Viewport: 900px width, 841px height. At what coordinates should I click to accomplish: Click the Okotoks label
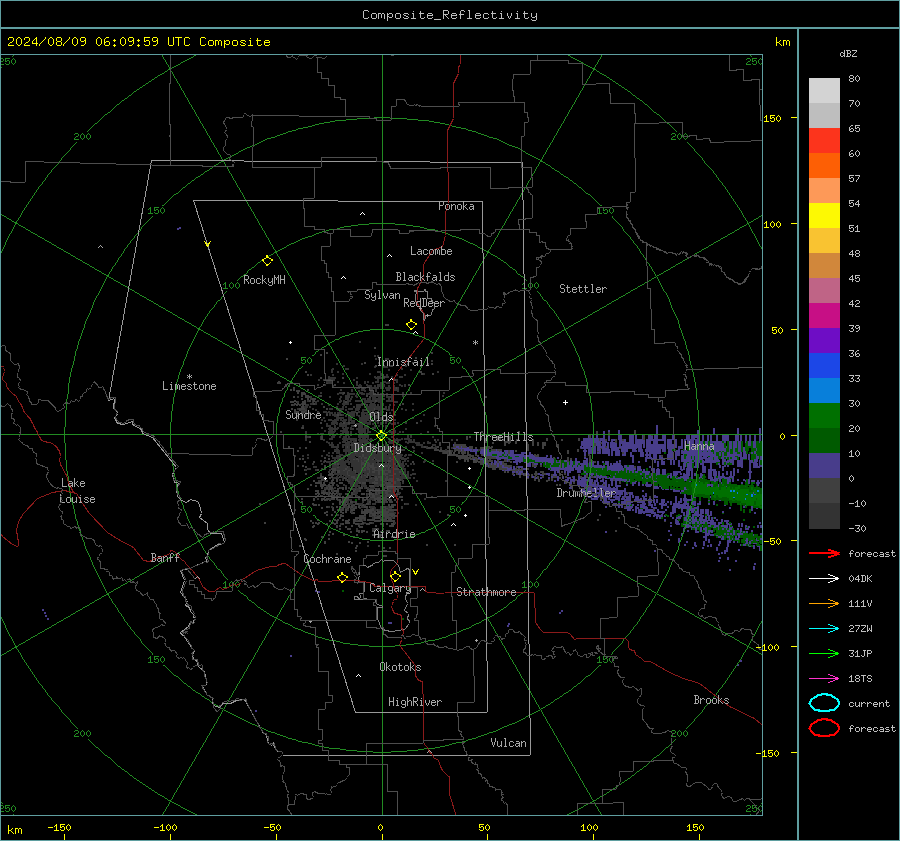[400, 667]
